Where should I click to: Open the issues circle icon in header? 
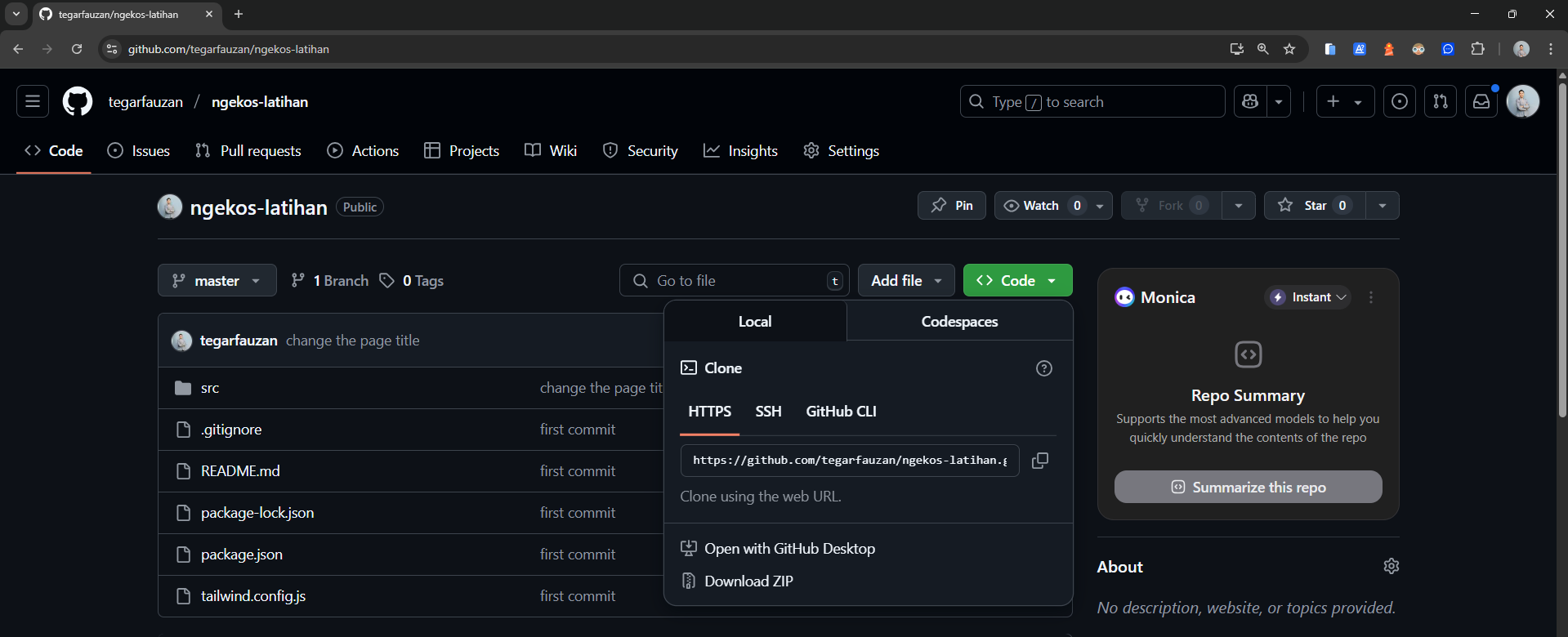(x=1400, y=101)
